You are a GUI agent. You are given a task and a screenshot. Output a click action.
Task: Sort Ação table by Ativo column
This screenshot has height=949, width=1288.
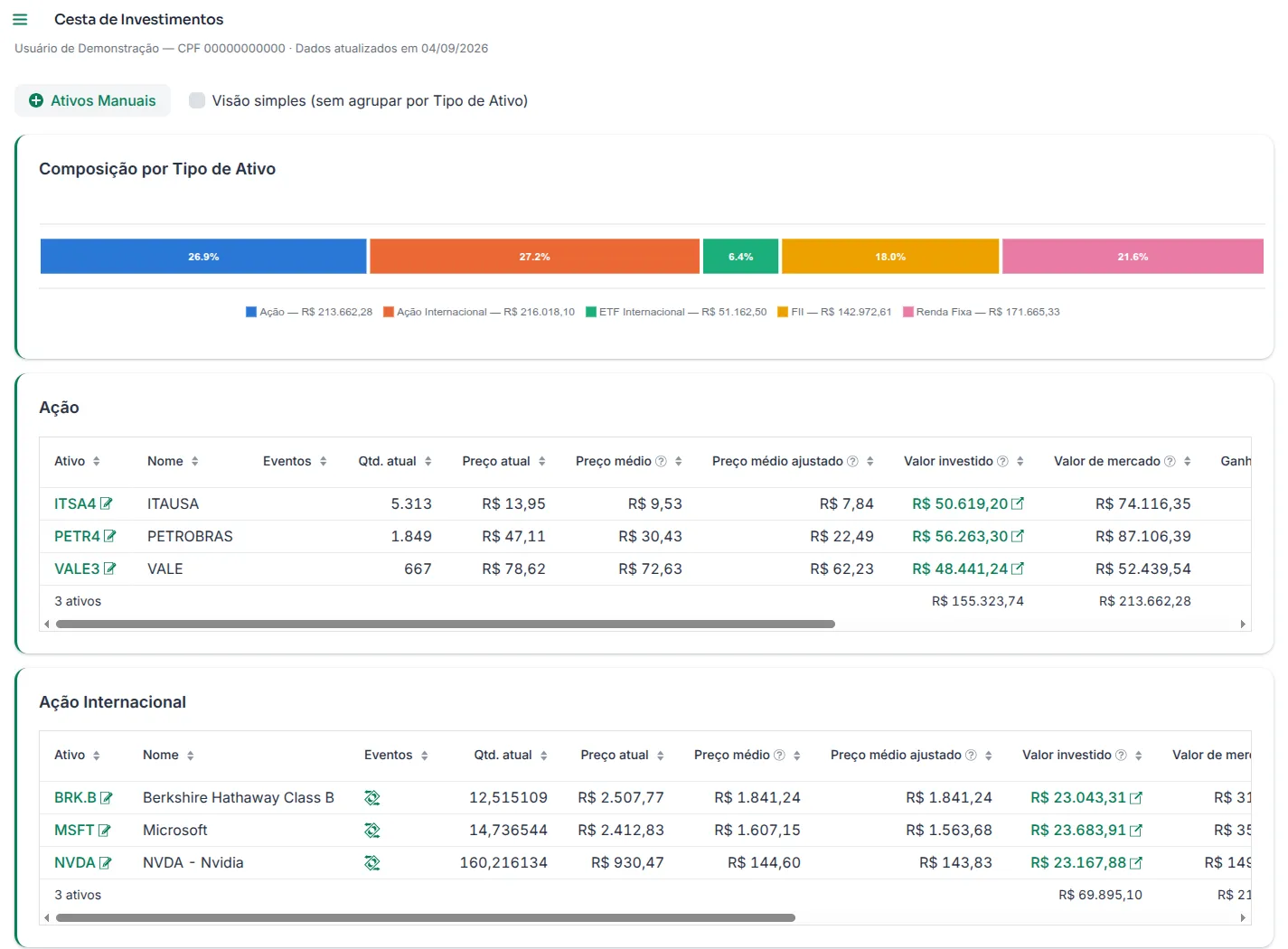coord(97,461)
